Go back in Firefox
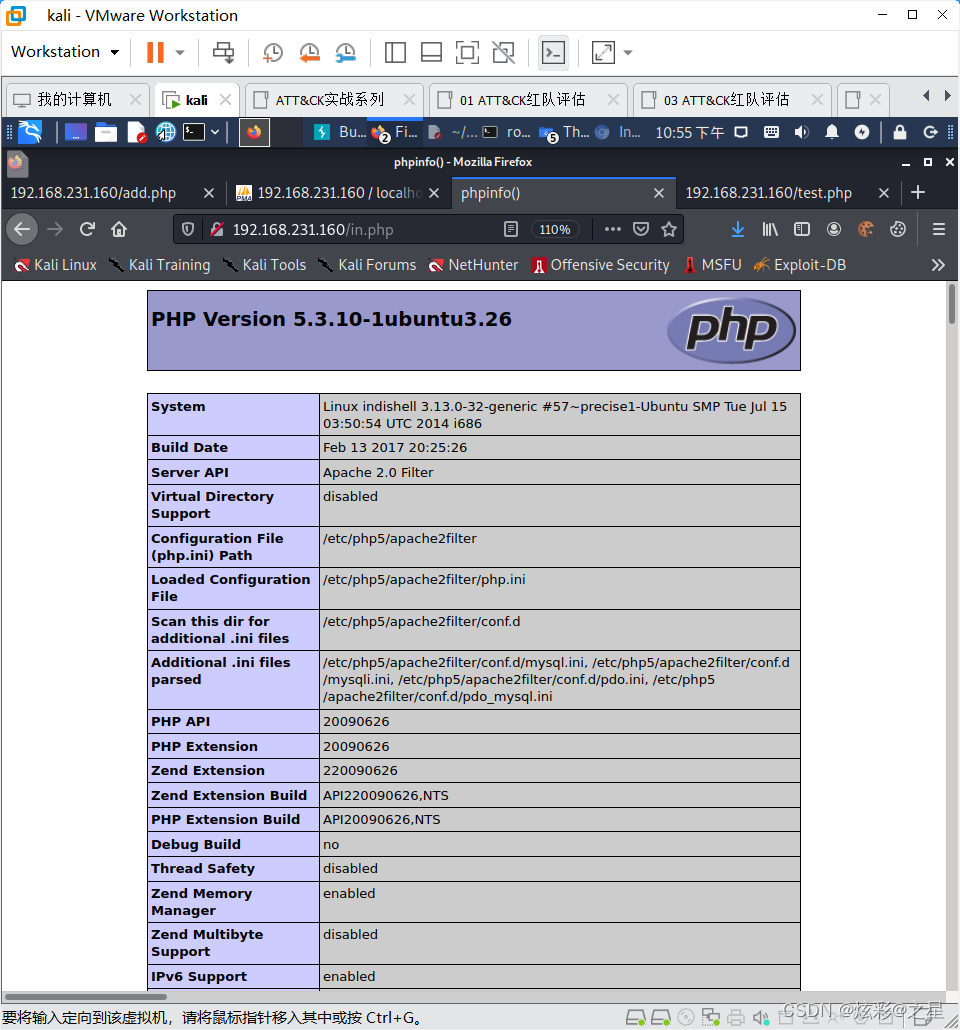960x1030 pixels. [x=22, y=229]
